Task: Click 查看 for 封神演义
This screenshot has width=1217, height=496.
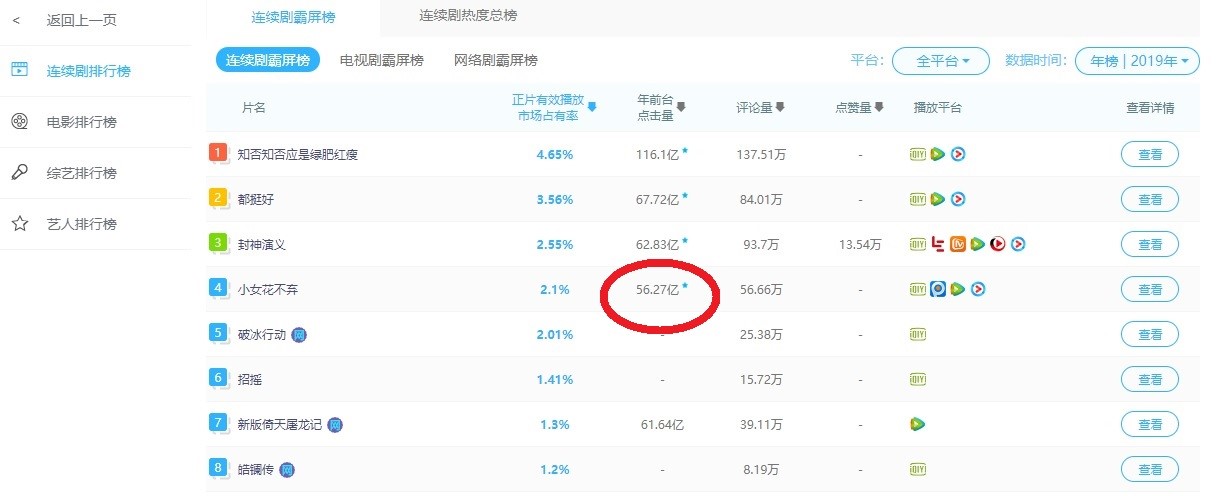Action: 1150,244
